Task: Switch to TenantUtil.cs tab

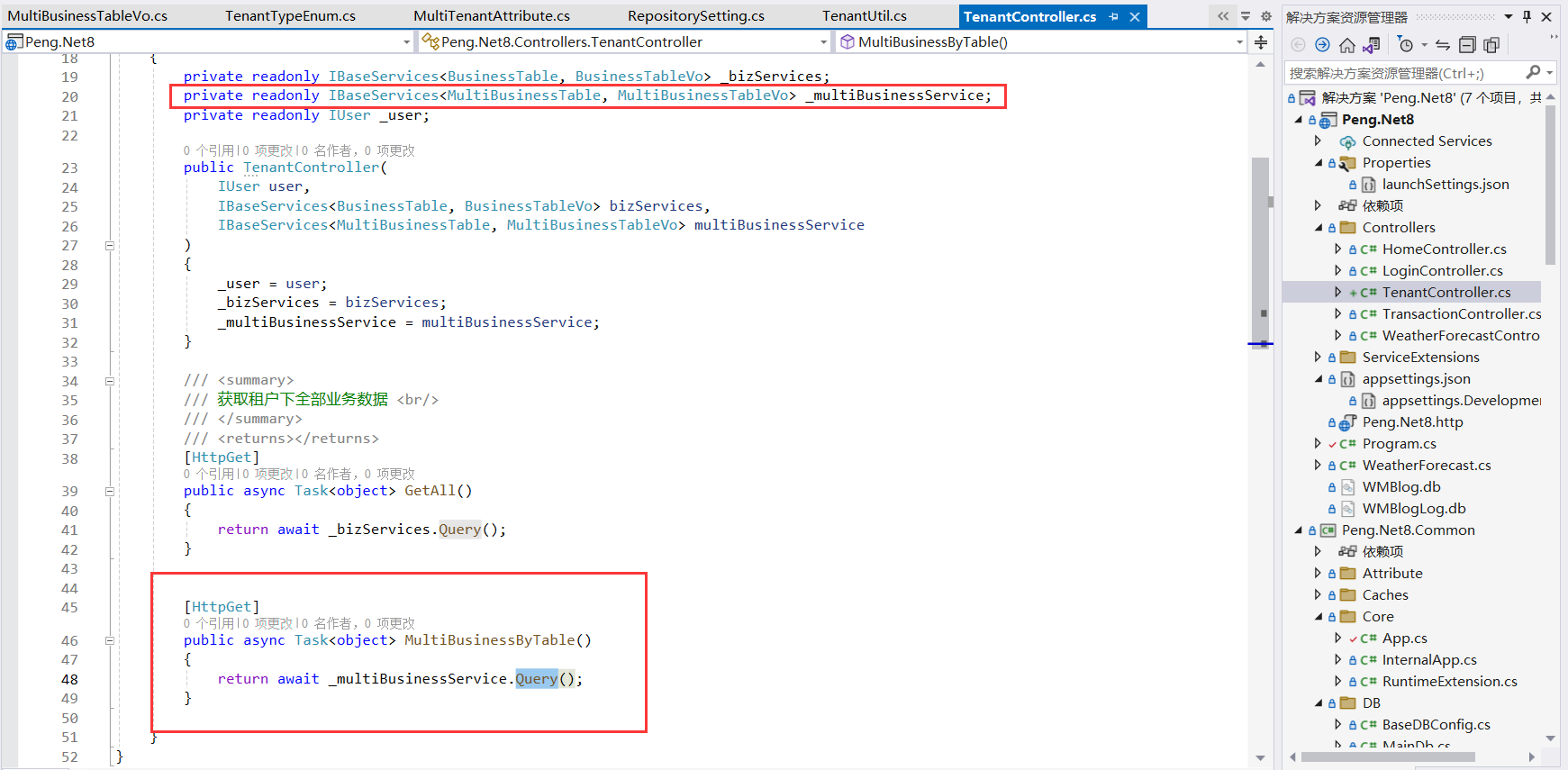Action: tap(865, 16)
